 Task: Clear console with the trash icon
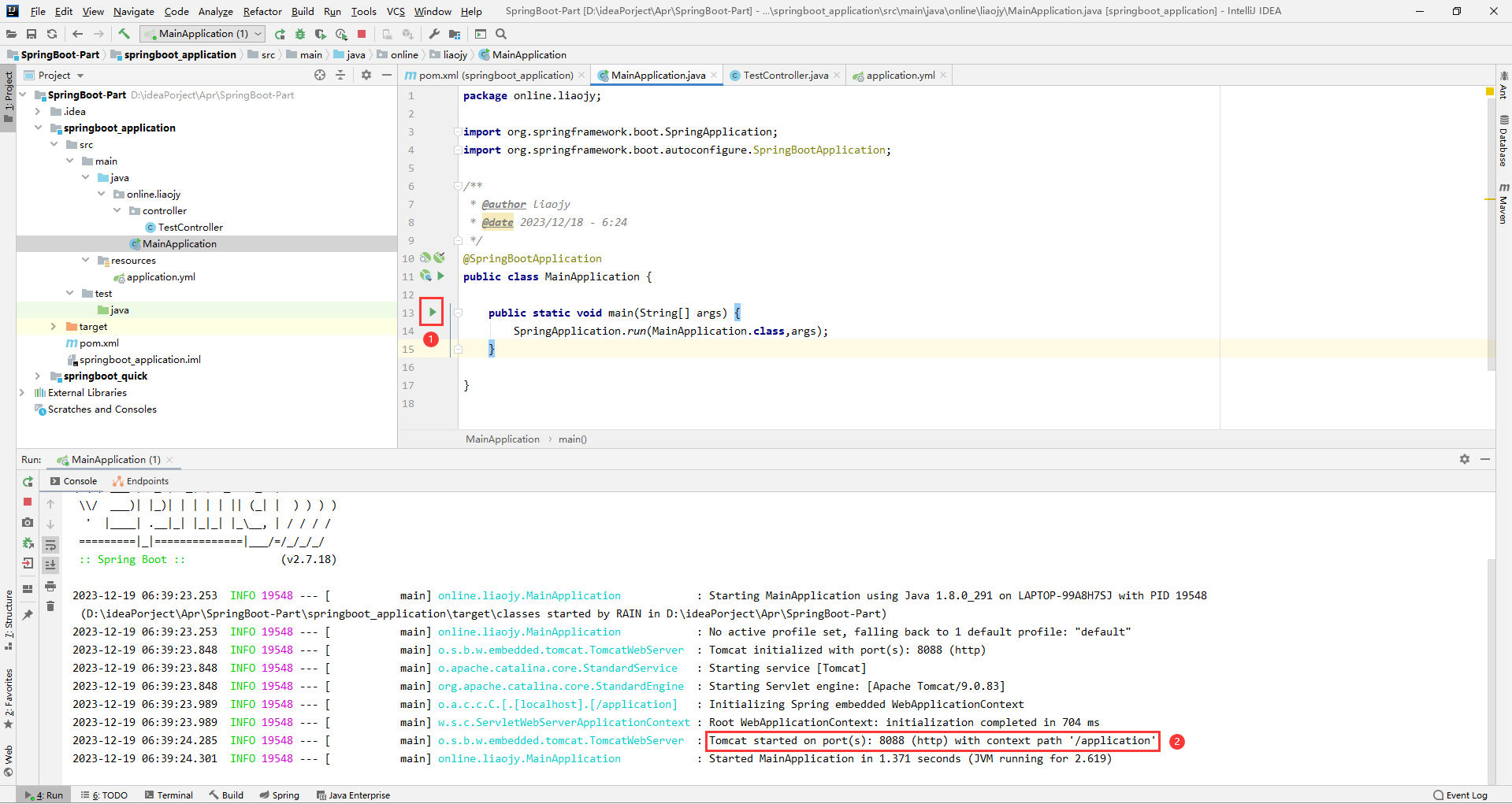coord(50,606)
